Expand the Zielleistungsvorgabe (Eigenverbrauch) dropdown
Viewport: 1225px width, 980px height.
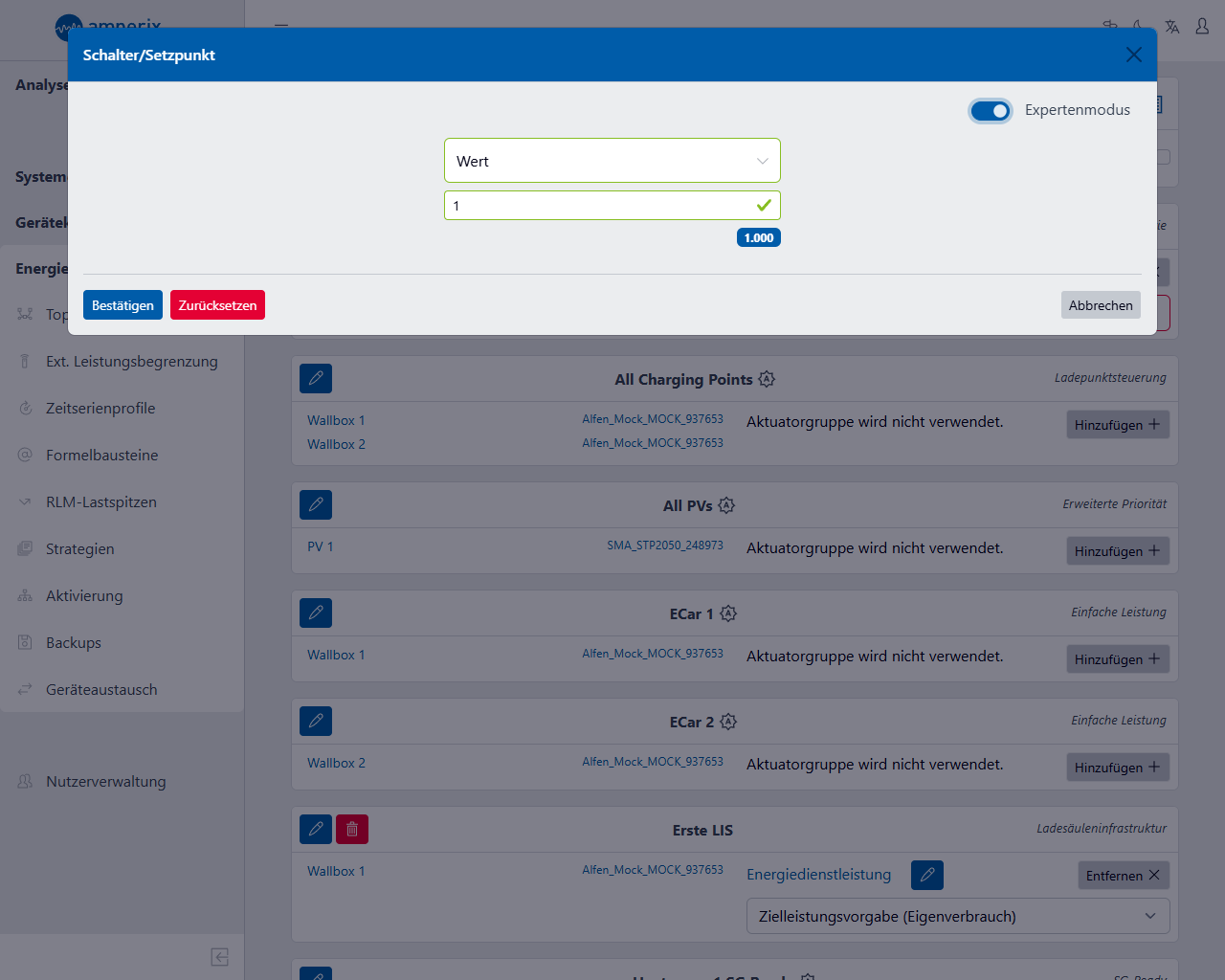[x=957, y=916]
